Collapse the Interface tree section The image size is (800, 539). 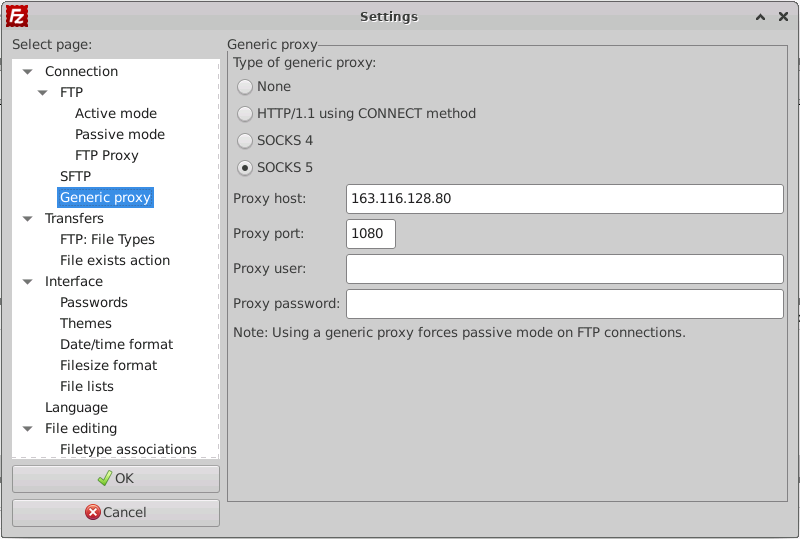tap(27, 282)
